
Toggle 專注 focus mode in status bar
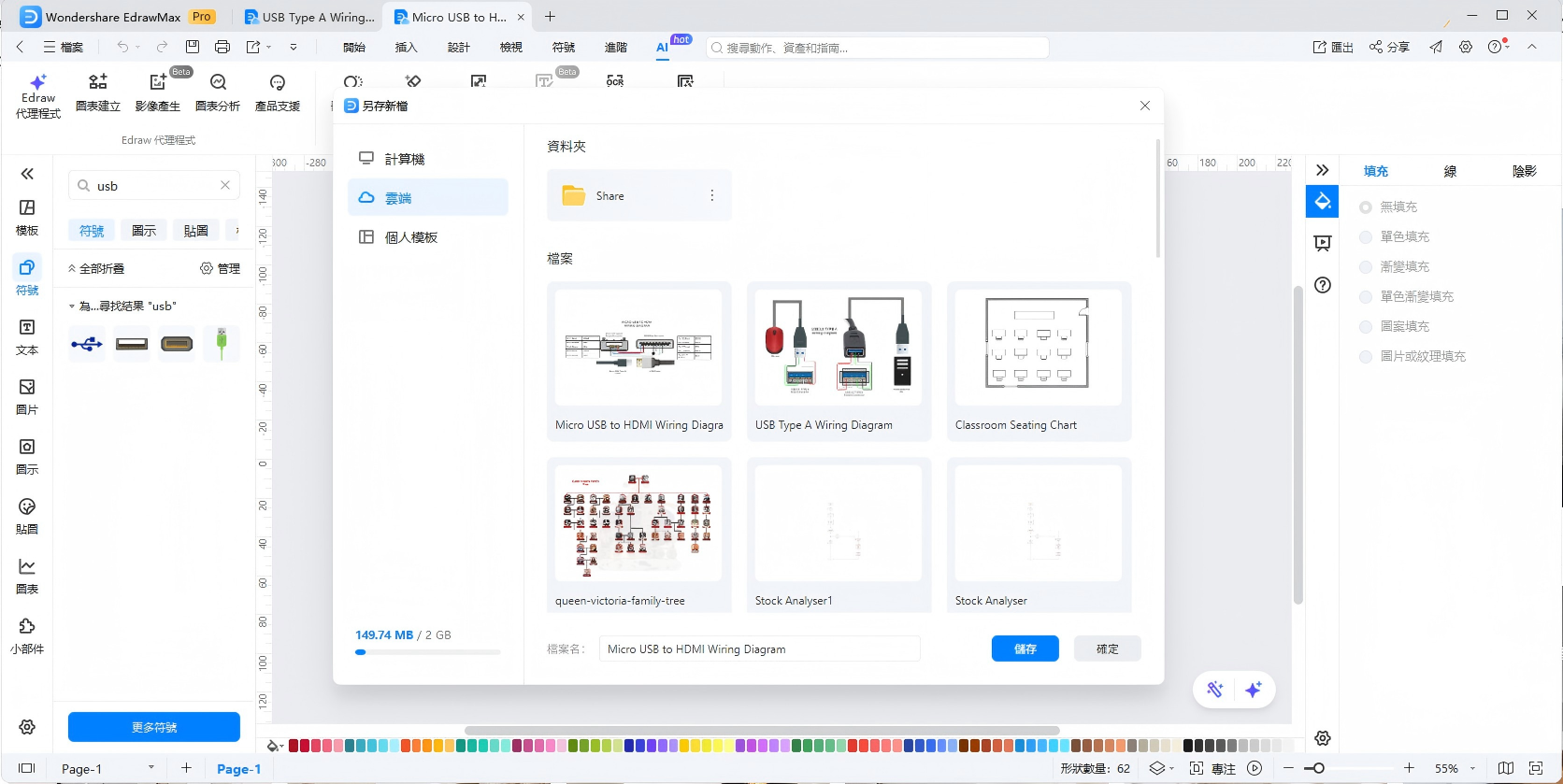coord(1213,768)
